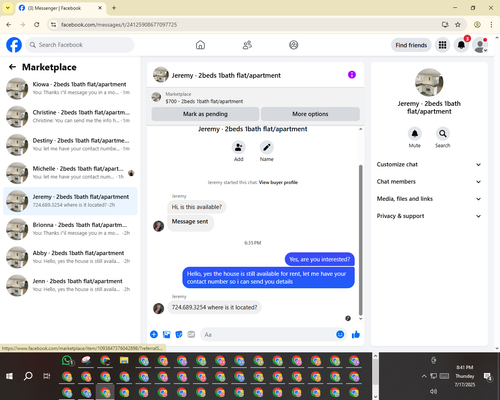Image resolution: width=500 pixels, height=400 pixels.
Task: Search in conversation magnifier icon
Action: click(443, 134)
